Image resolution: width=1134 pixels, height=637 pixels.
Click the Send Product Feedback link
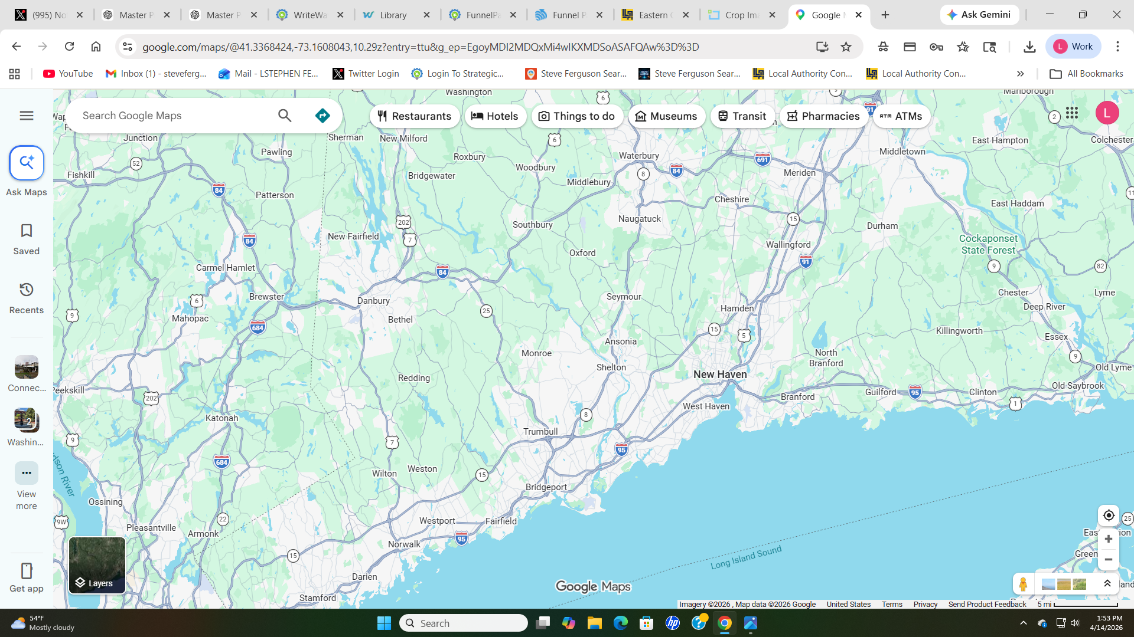[x=987, y=605]
